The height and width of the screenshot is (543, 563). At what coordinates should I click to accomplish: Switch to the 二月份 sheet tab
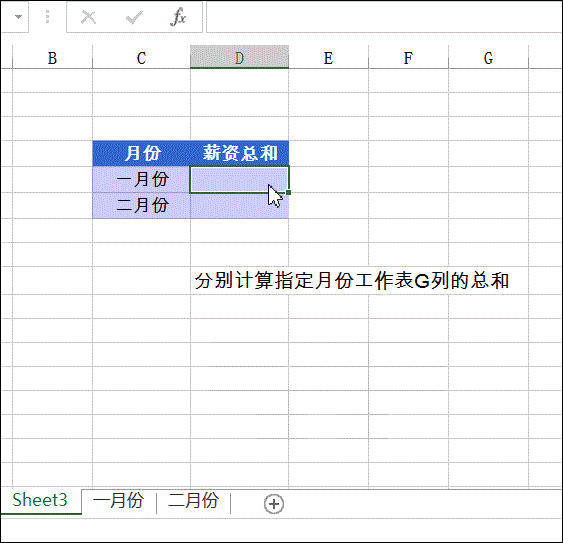coord(194,501)
